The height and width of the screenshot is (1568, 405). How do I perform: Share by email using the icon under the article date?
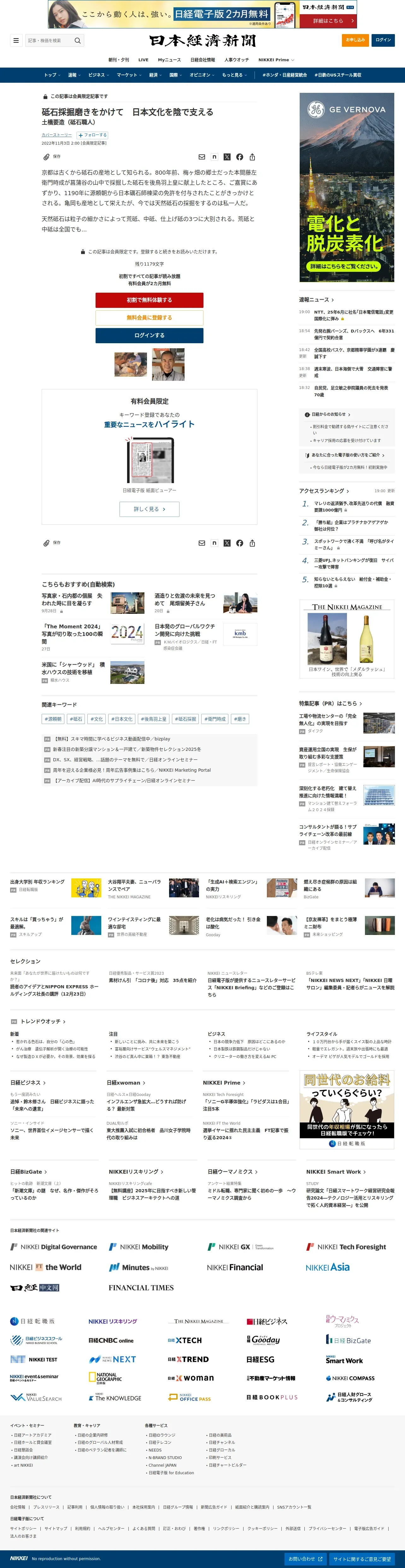coord(202,157)
